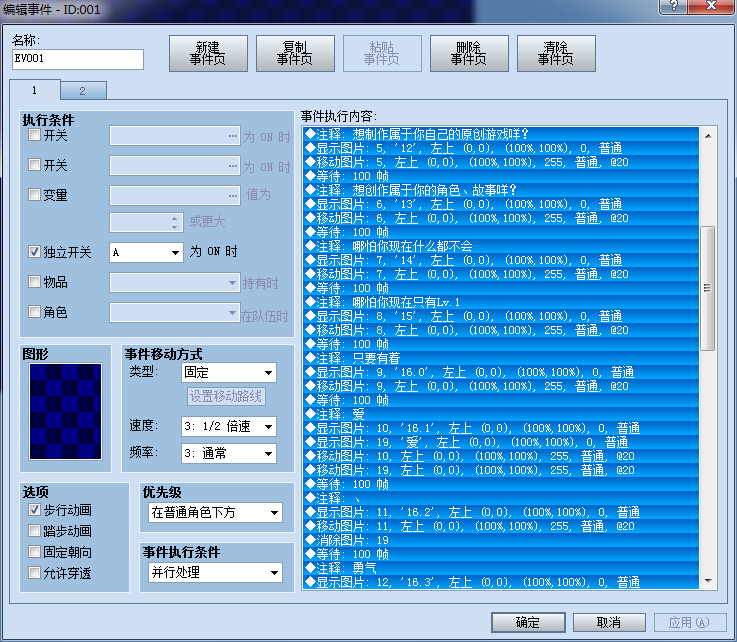This screenshot has height=642, width=737.
Task: Select the 消除图片: 19 line
Action: click(x=501, y=540)
